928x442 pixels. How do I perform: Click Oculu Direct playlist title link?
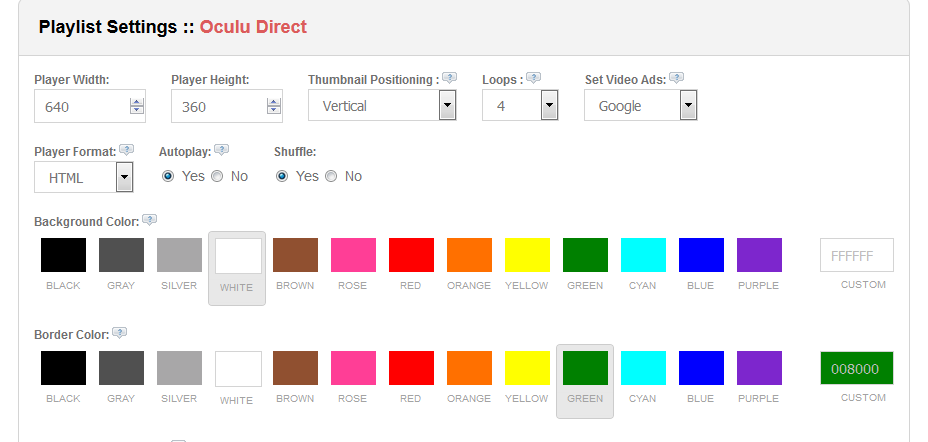pos(253,27)
